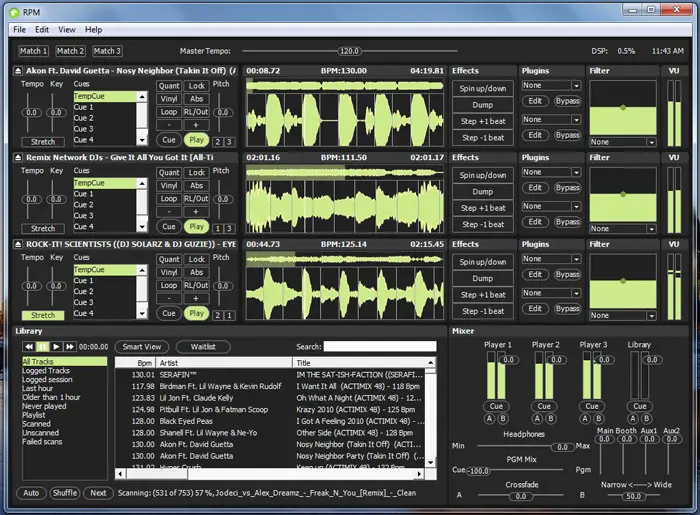The image size is (700, 515).
Task: Open the first plugin dropdown on deck one
Action: pos(551,86)
